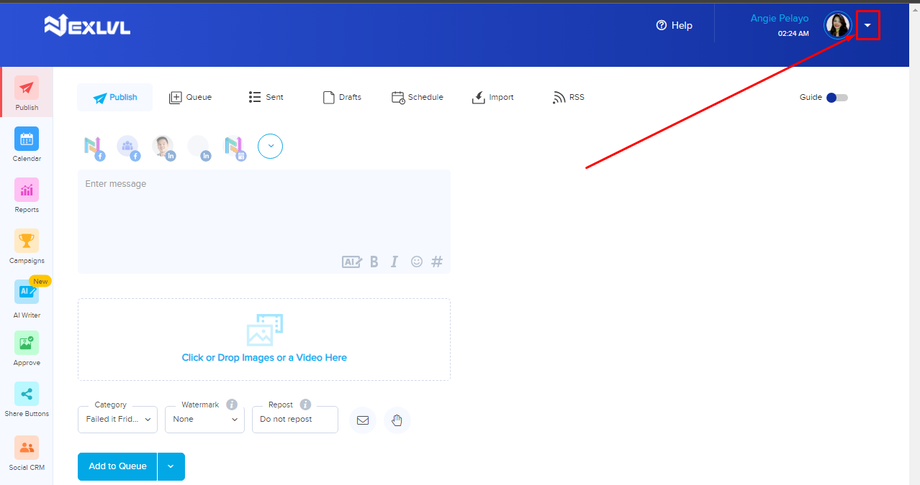Open the user account dropdown arrow
The width and height of the screenshot is (920, 485).
(868, 25)
